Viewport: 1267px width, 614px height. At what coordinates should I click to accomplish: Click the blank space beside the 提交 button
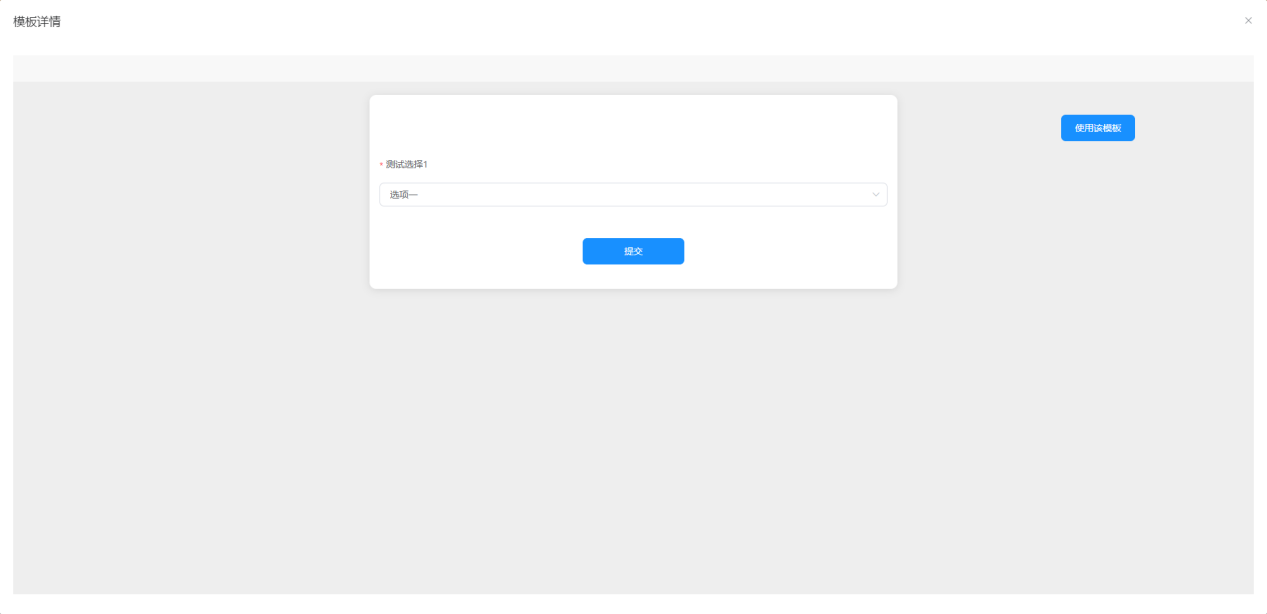tap(780, 251)
